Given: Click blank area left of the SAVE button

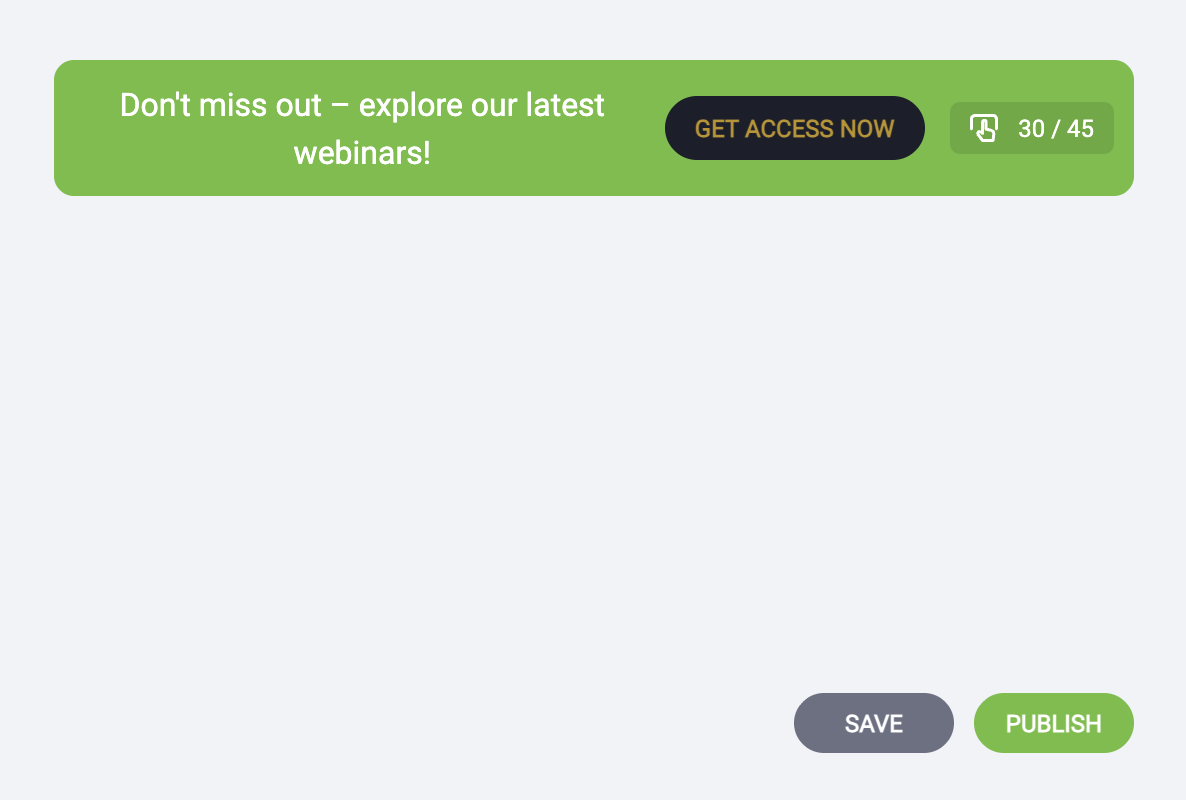Looking at the screenshot, I should click(500, 723).
